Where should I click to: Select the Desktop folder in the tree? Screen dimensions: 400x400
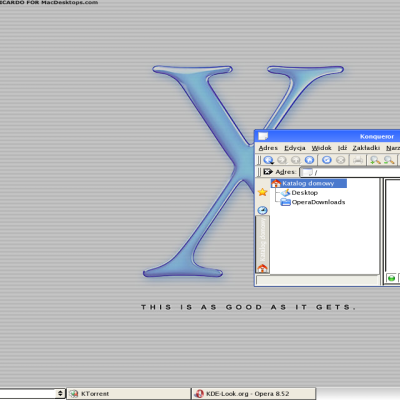(x=305, y=193)
